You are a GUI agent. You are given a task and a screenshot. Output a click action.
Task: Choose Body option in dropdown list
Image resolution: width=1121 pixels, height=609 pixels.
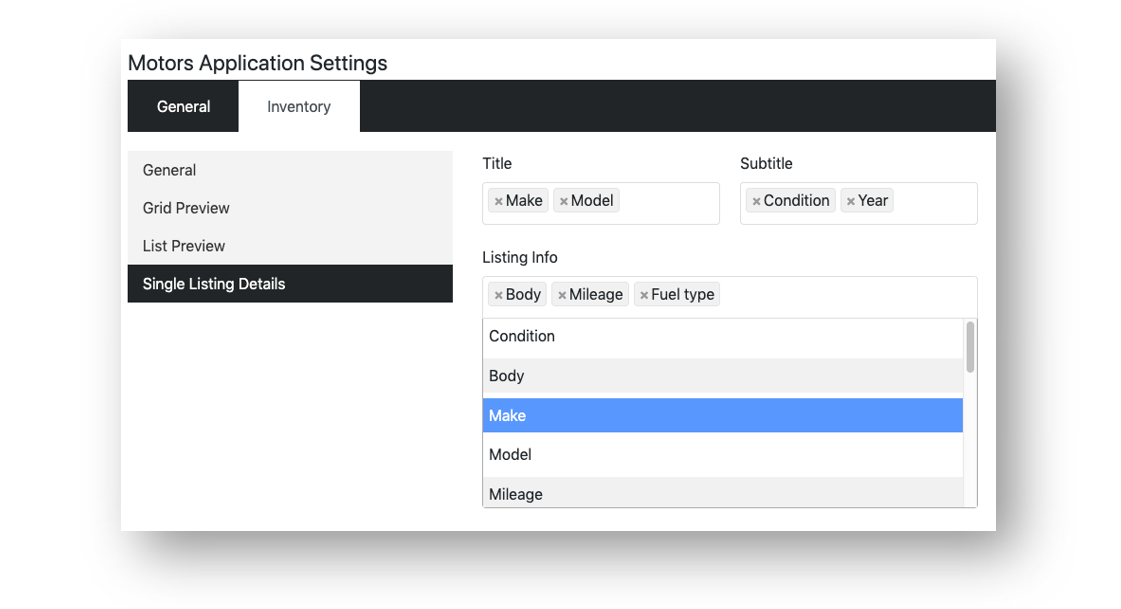point(722,377)
